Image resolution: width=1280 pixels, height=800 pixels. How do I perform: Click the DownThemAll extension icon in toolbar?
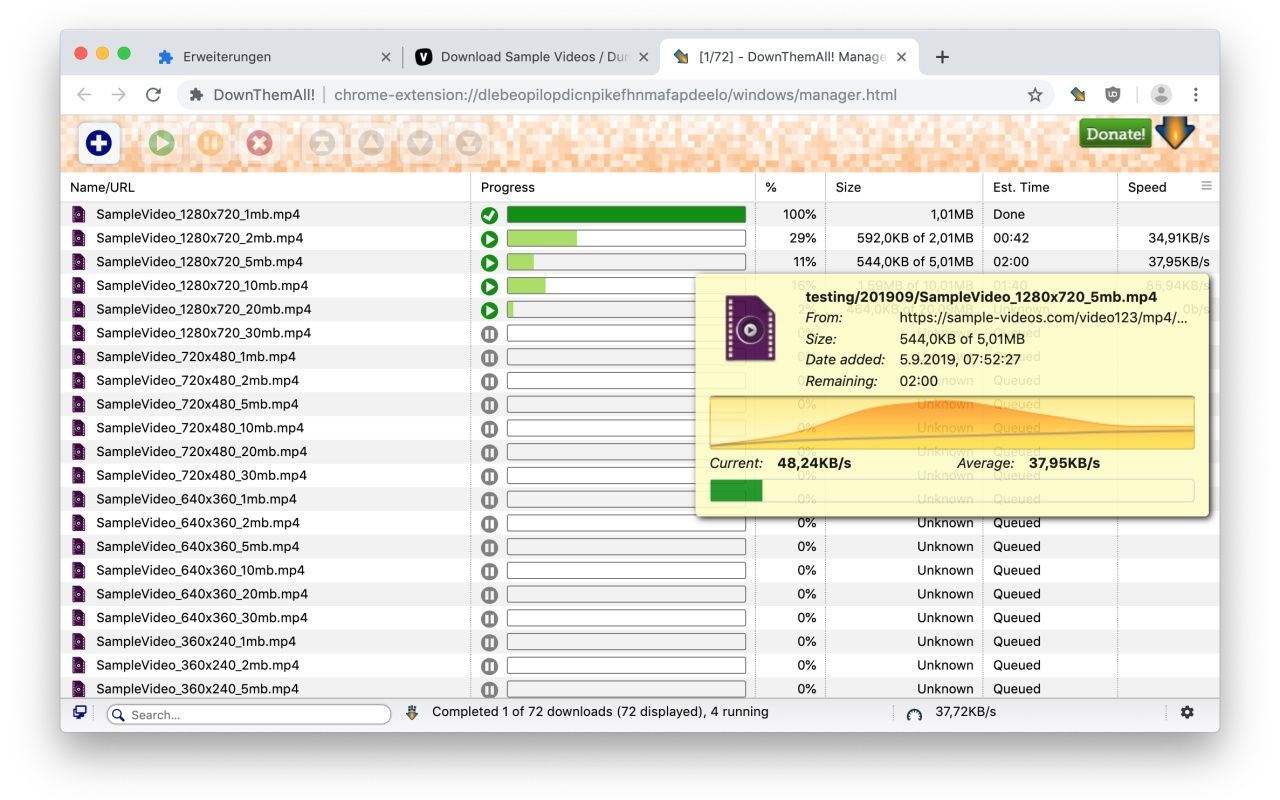1078,95
